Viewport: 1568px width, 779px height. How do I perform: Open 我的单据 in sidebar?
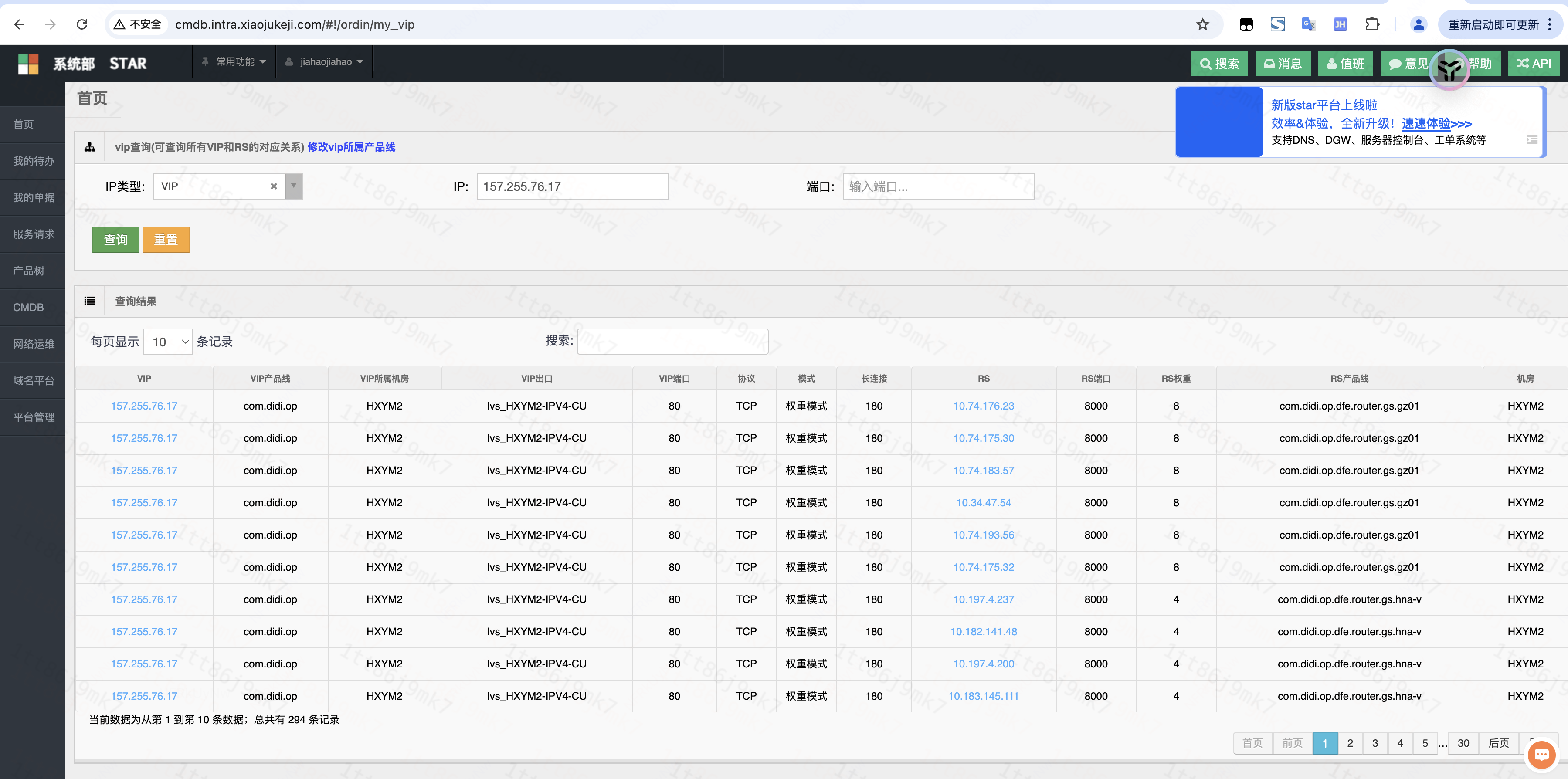click(x=32, y=197)
